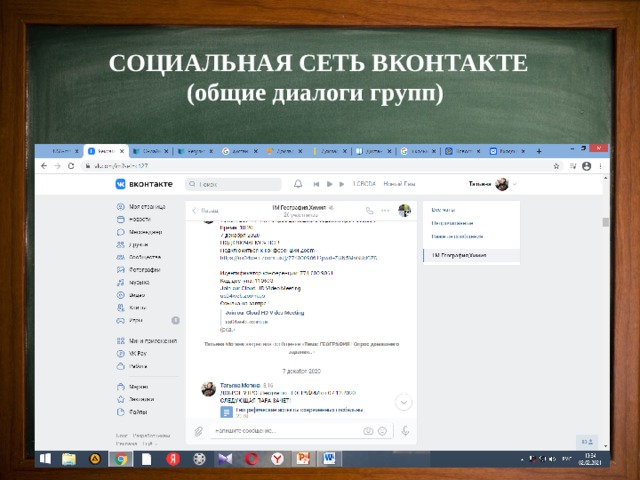The image size is (640, 480).
Task: Open VK Pay in sidebar
Action: click(x=131, y=353)
